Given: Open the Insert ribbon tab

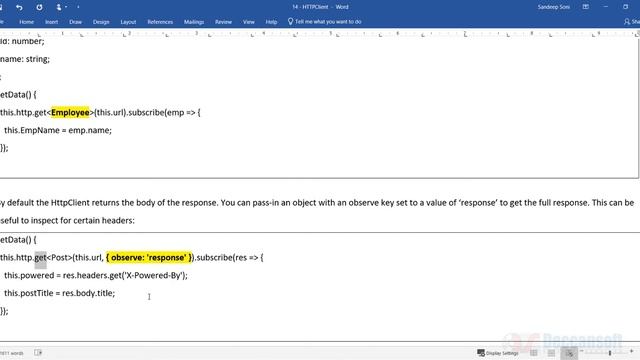Looking at the screenshot, I should [x=51, y=22].
